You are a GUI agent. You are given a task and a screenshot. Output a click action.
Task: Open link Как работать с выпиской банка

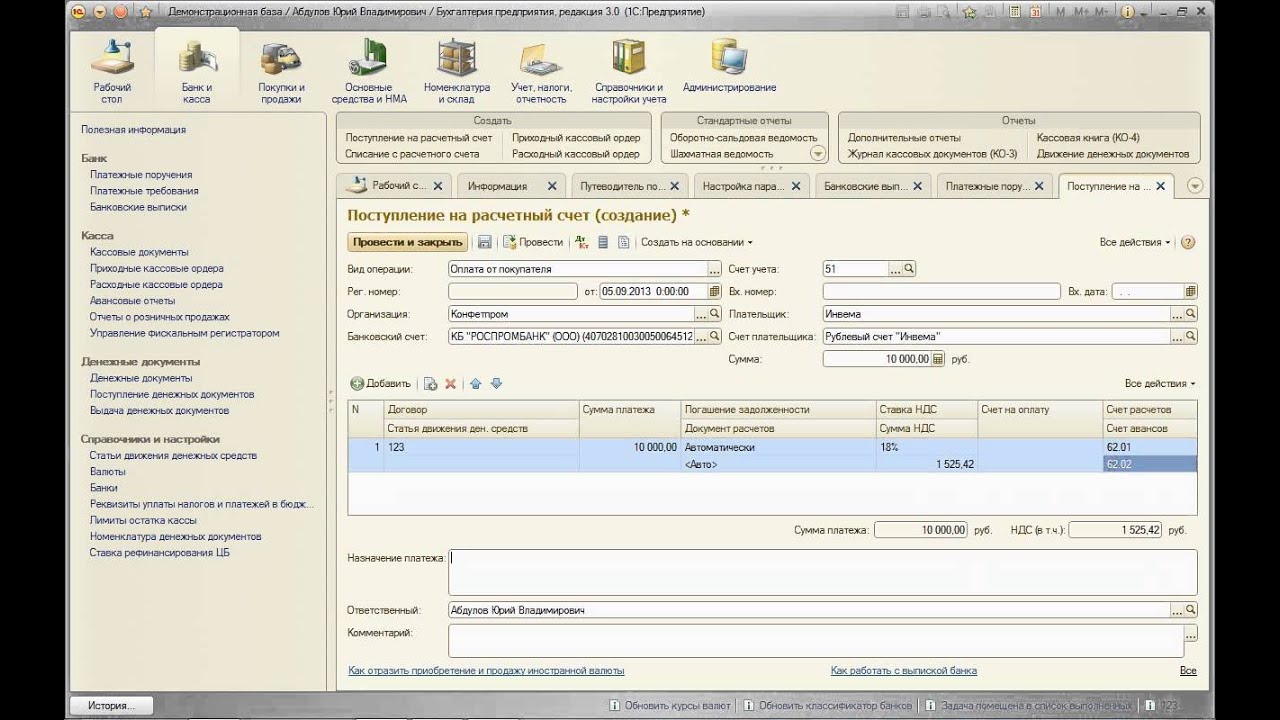click(x=903, y=671)
